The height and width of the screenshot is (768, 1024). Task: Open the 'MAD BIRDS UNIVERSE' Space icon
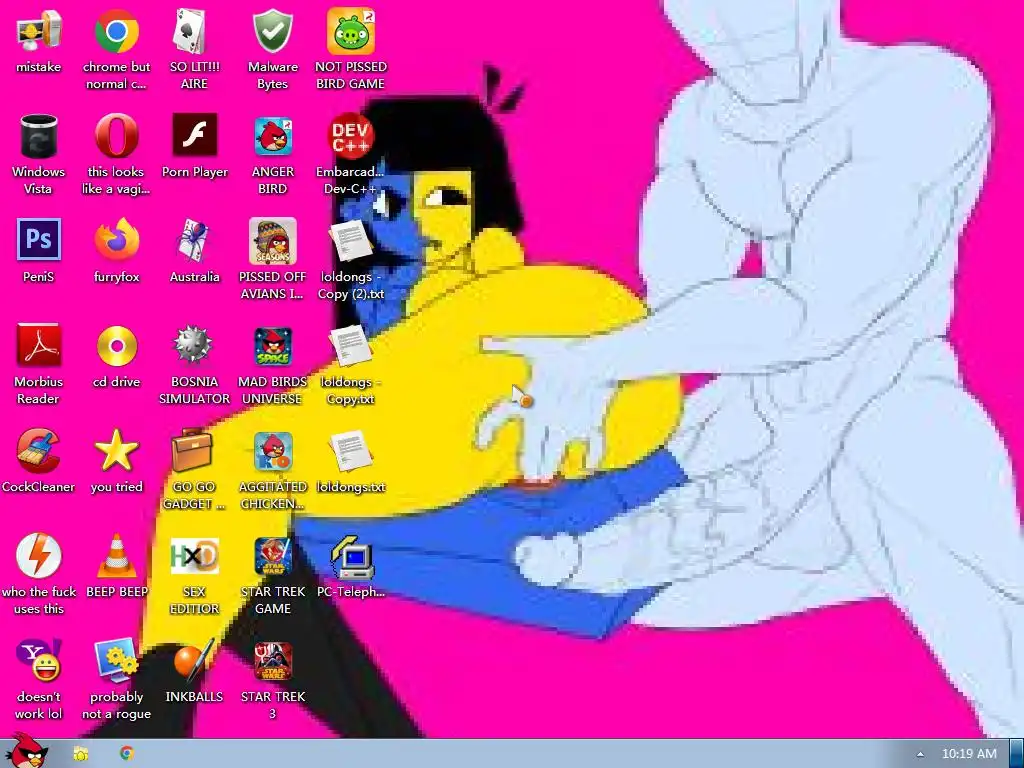coord(272,346)
